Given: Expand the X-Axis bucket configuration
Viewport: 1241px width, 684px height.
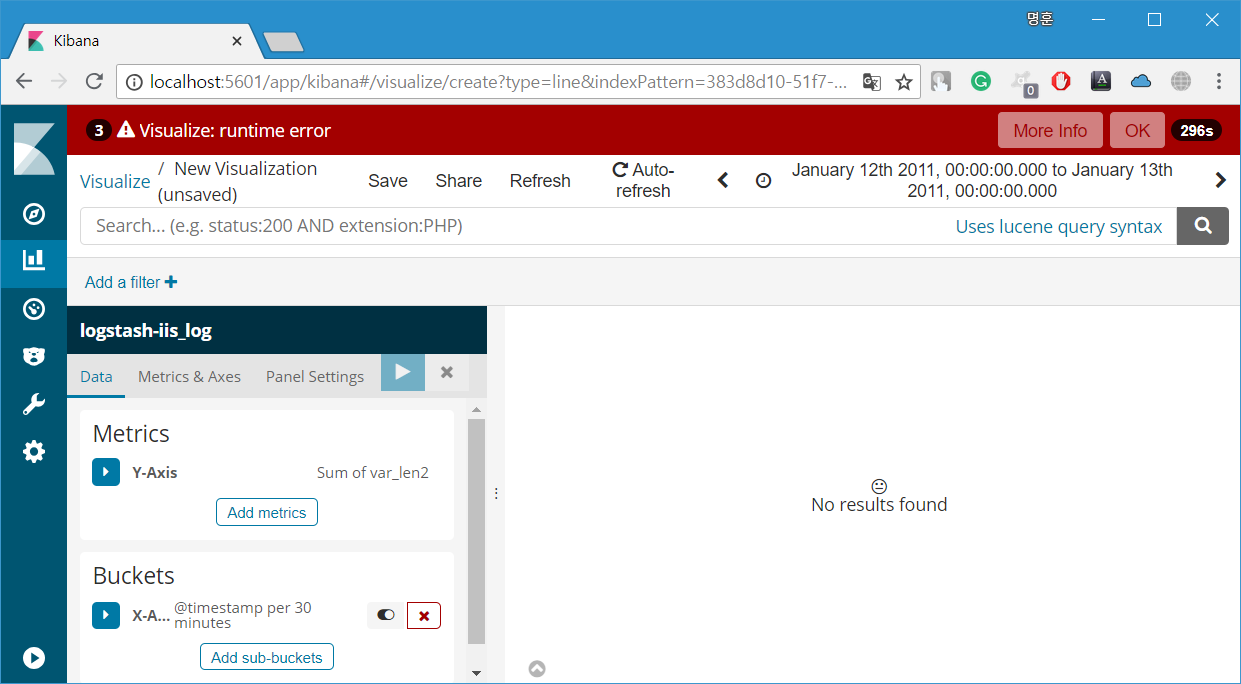Looking at the screenshot, I should [x=105, y=615].
